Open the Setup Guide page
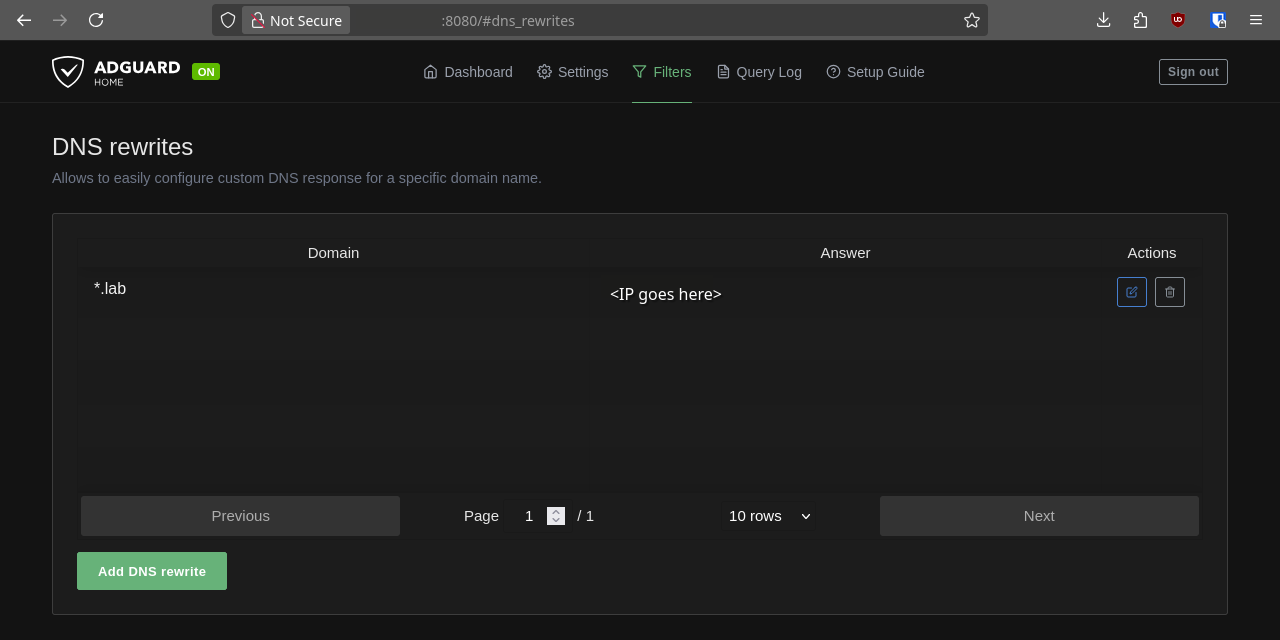The height and width of the screenshot is (640, 1280). (875, 72)
